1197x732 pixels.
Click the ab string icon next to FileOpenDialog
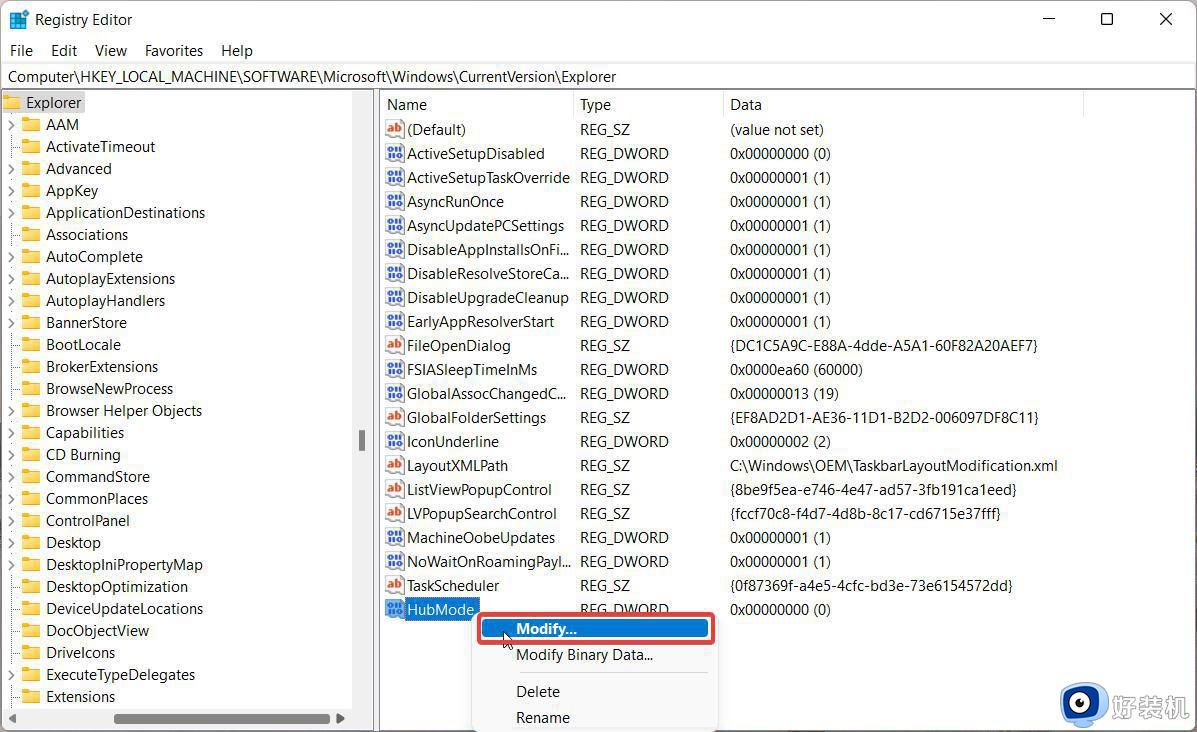pyautogui.click(x=394, y=345)
